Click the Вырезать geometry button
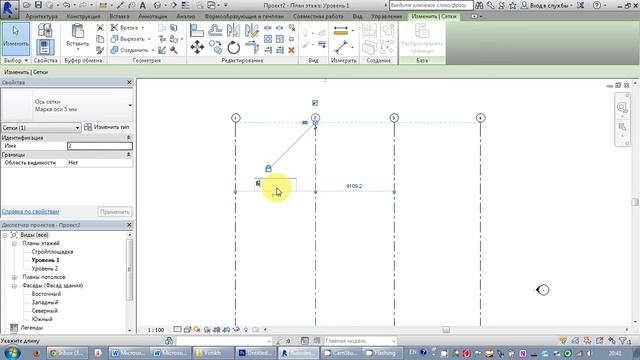 click(x=127, y=39)
